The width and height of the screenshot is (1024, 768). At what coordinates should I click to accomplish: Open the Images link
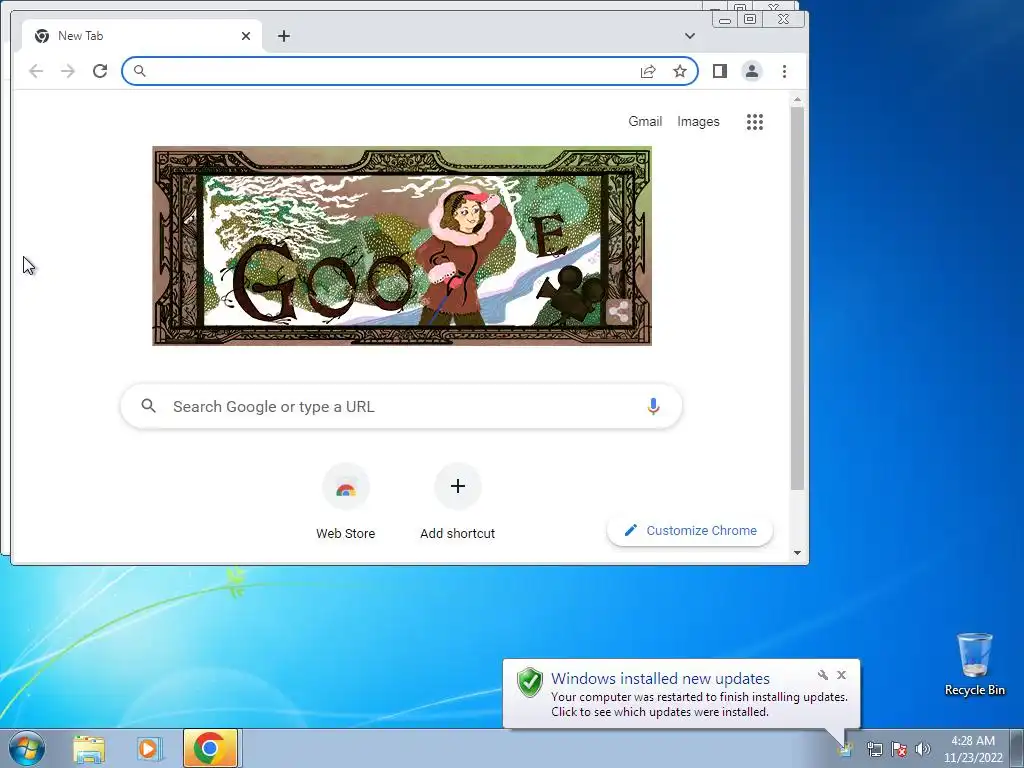click(x=698, y=121)
